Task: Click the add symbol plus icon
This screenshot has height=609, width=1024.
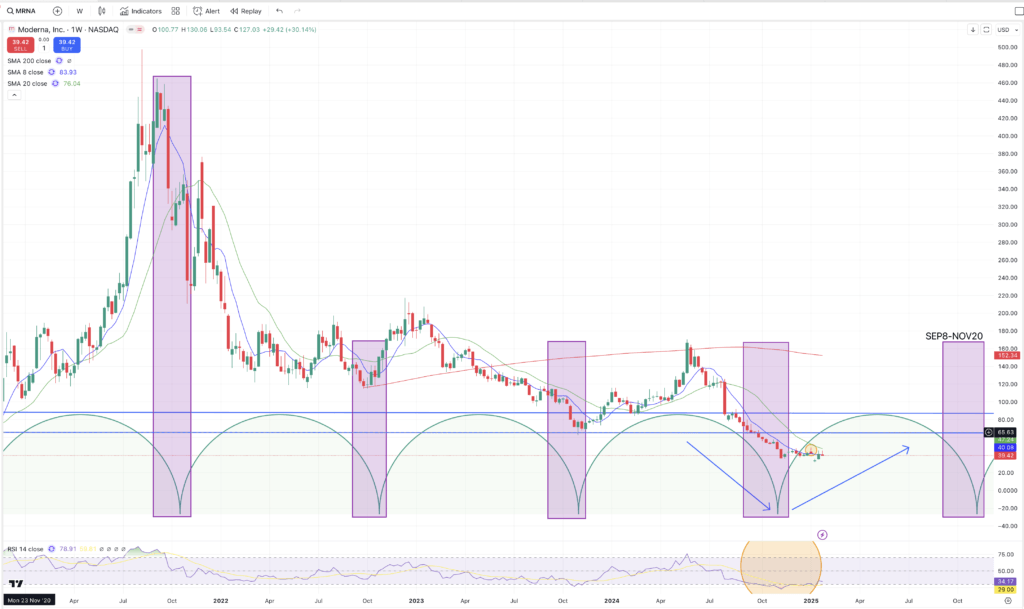Action: coord(57,11)
